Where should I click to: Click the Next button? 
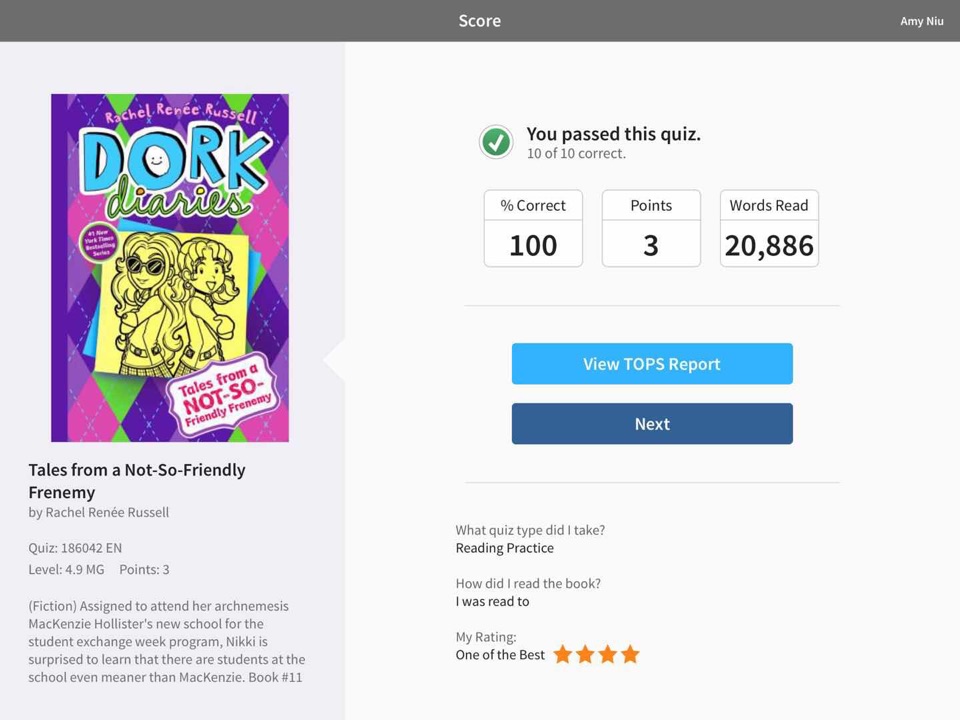tap(652, 424)
